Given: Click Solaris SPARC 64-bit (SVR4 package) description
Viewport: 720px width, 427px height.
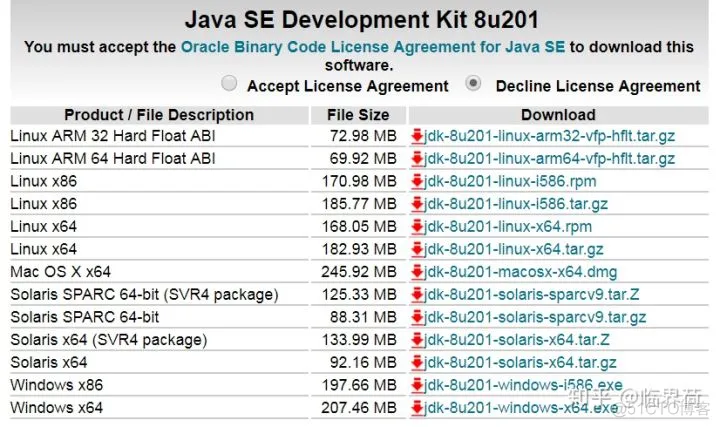Looking at the screenshot, I should [144, 294].
